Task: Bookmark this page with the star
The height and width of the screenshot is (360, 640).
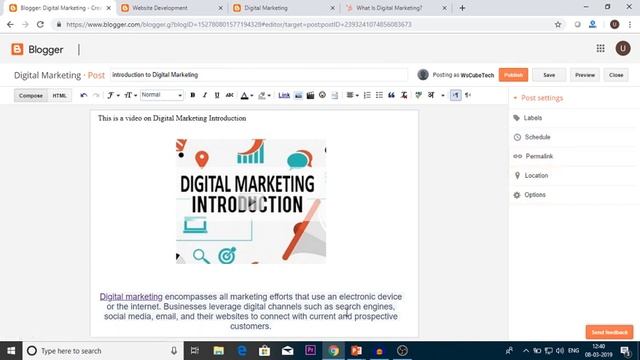Action: pos(558,24)
